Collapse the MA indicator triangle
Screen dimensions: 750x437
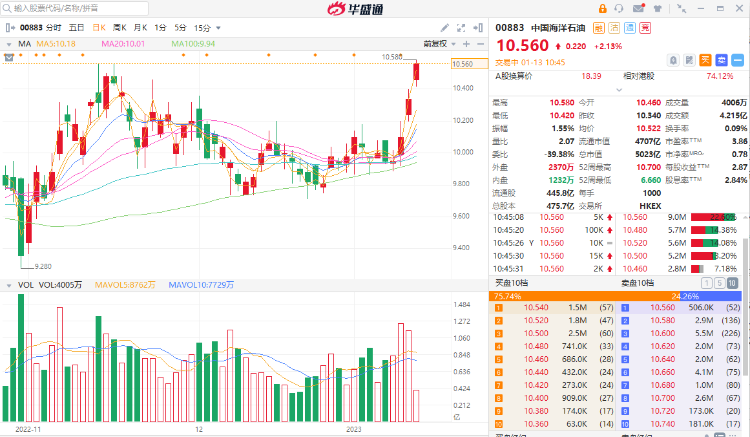pyautogui.click(x=9, y=44)
